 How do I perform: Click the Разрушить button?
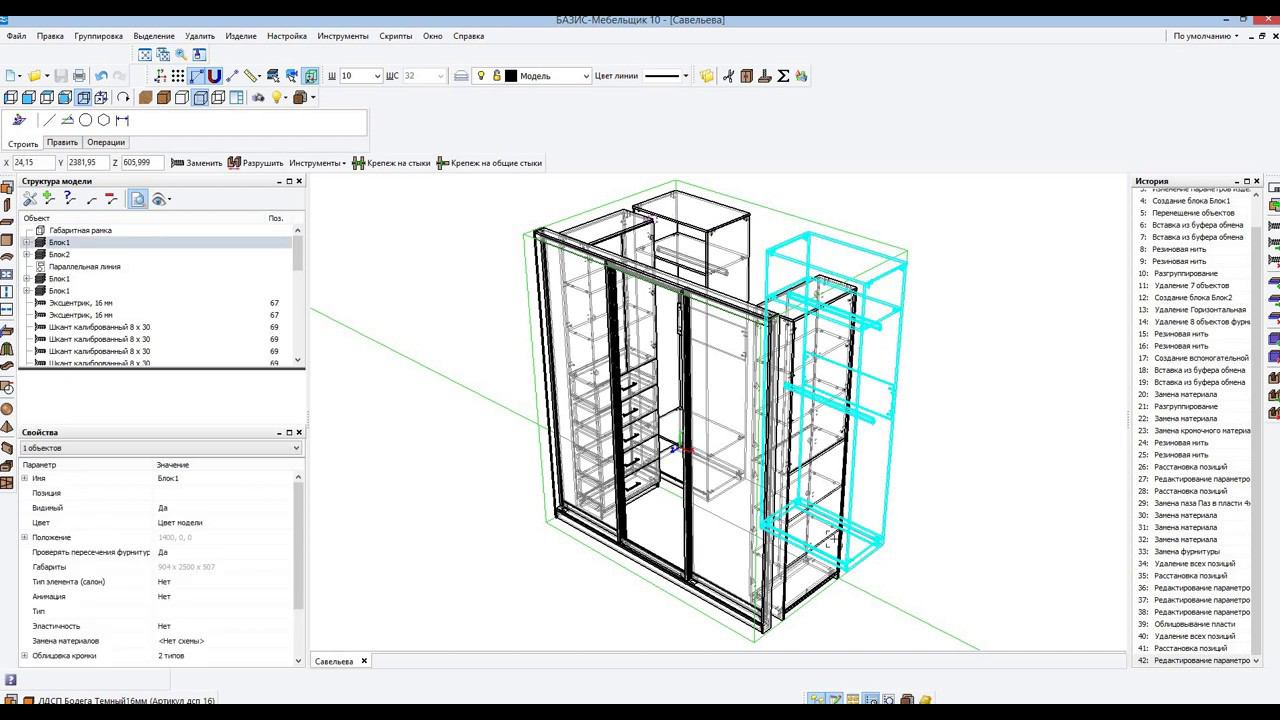[256, 163]
